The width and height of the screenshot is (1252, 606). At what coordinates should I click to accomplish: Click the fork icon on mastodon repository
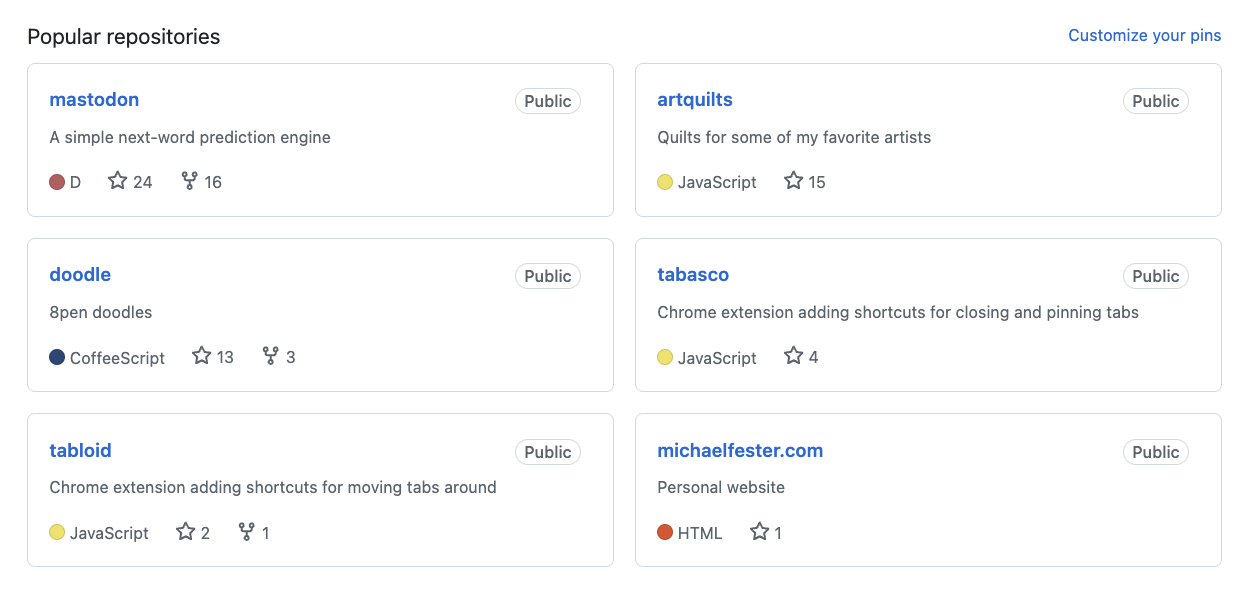coord(190,181)
